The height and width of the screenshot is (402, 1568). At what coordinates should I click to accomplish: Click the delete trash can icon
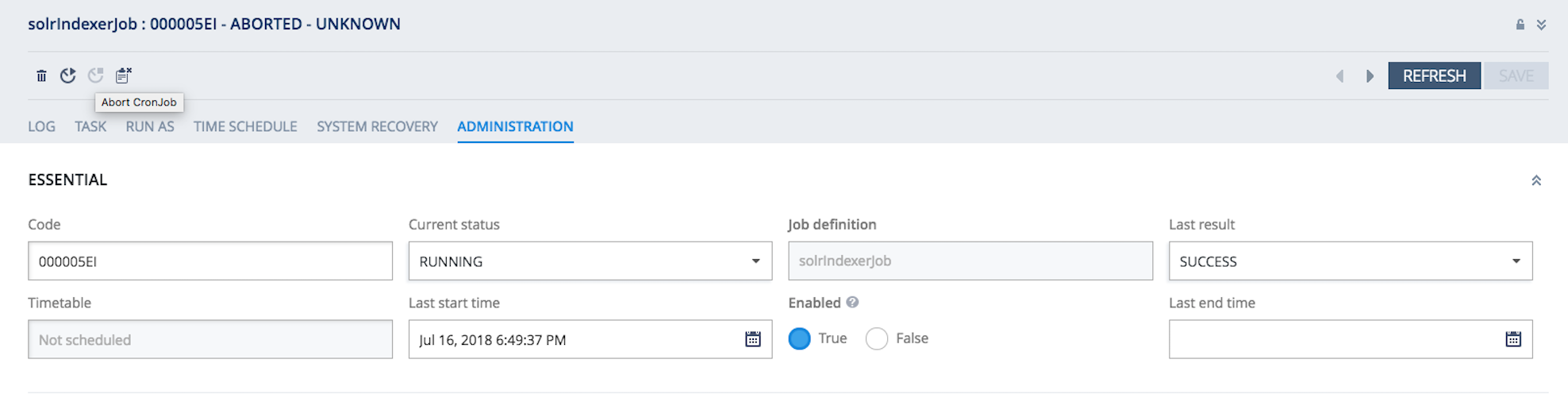(41, 75)
